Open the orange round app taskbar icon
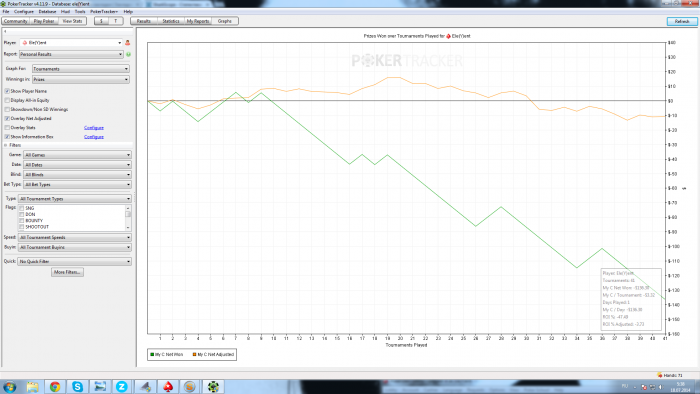This screenshot has width=700, height=394. [x=190, y=386]
